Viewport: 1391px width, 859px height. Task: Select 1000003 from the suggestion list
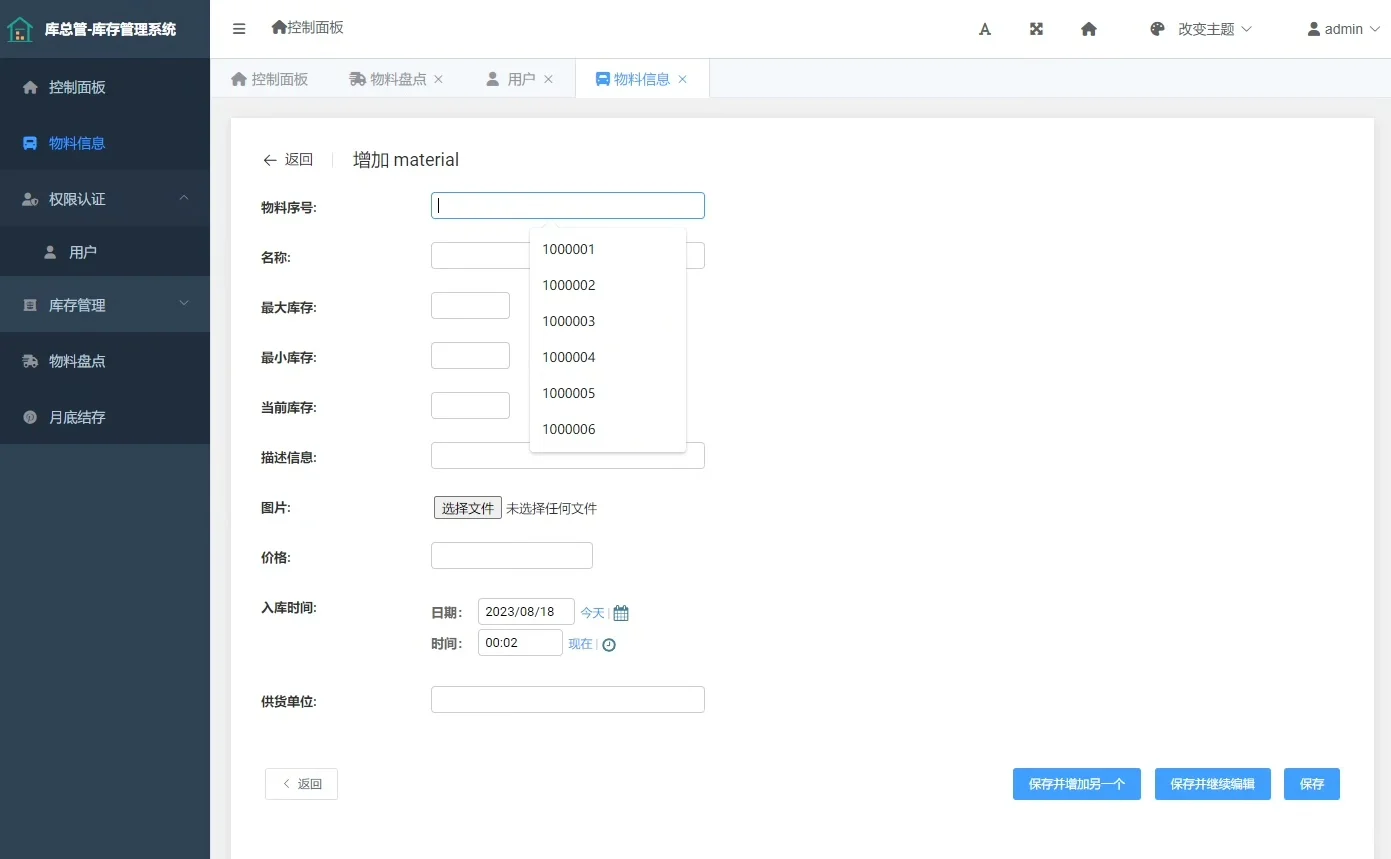568,321
